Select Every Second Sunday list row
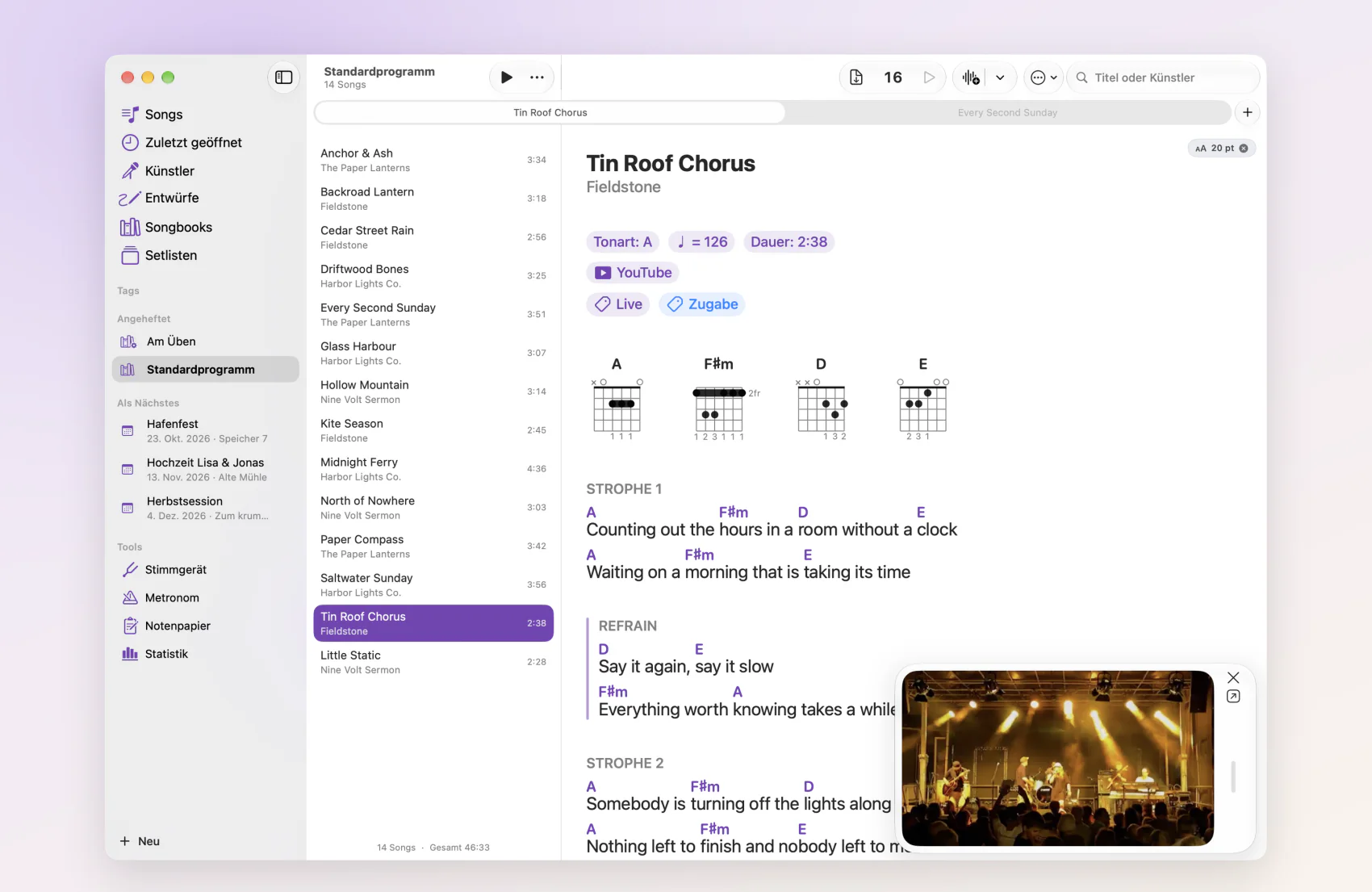Viewport: 1372px width, 892px height. tap(433, 315)
